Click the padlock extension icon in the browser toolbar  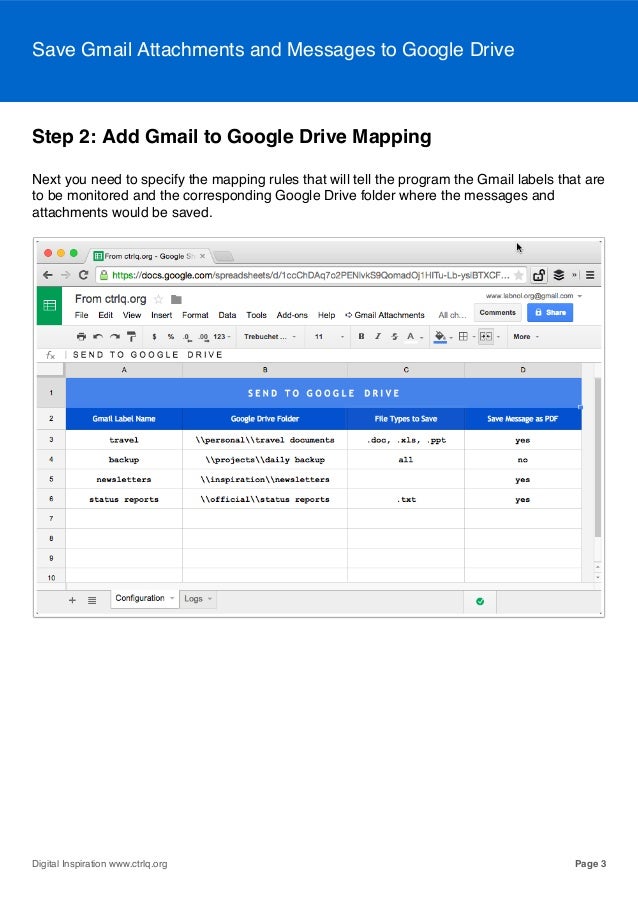539,275
